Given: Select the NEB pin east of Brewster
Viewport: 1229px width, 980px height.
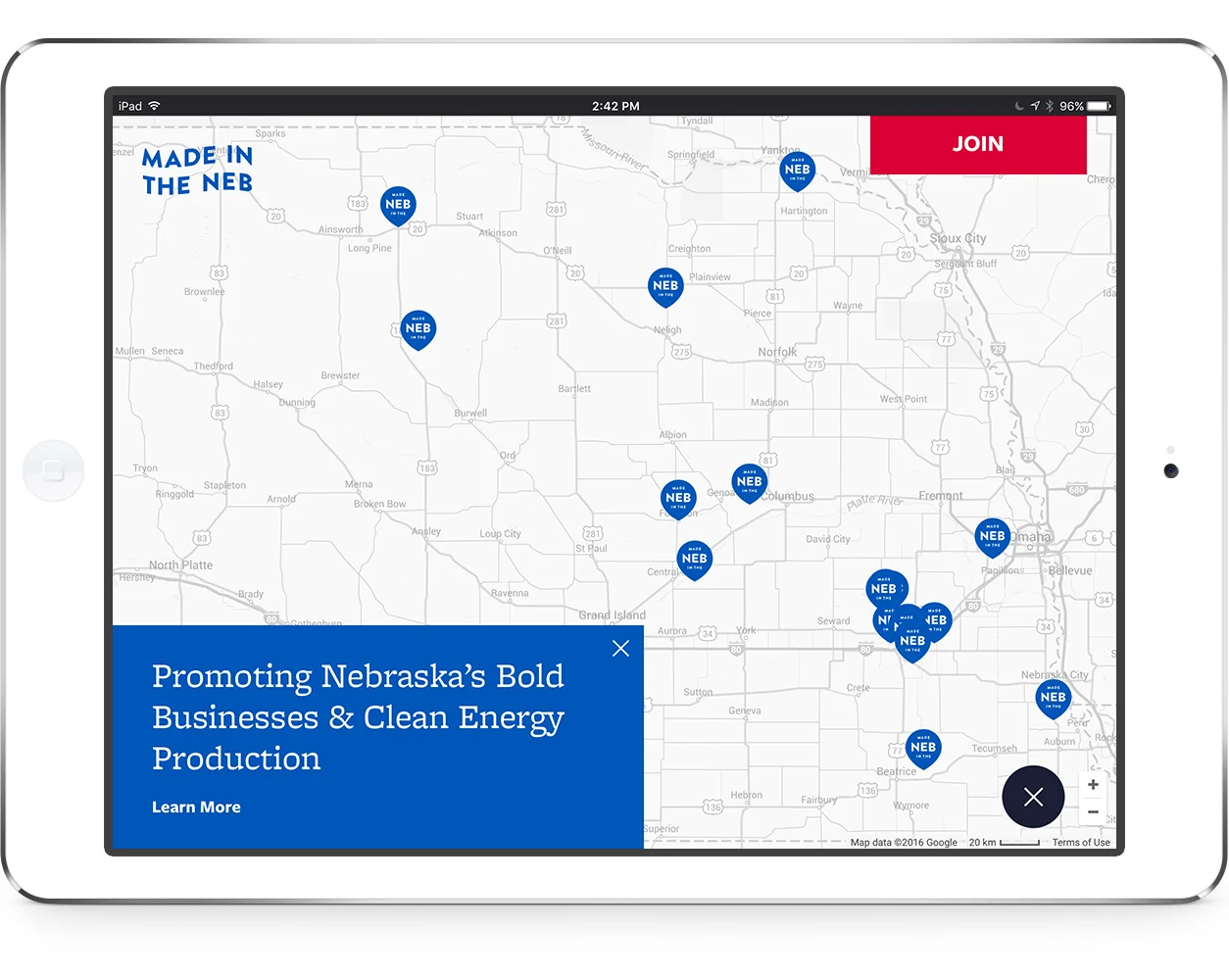Looking at the screenshot, I should click(418, 330).
